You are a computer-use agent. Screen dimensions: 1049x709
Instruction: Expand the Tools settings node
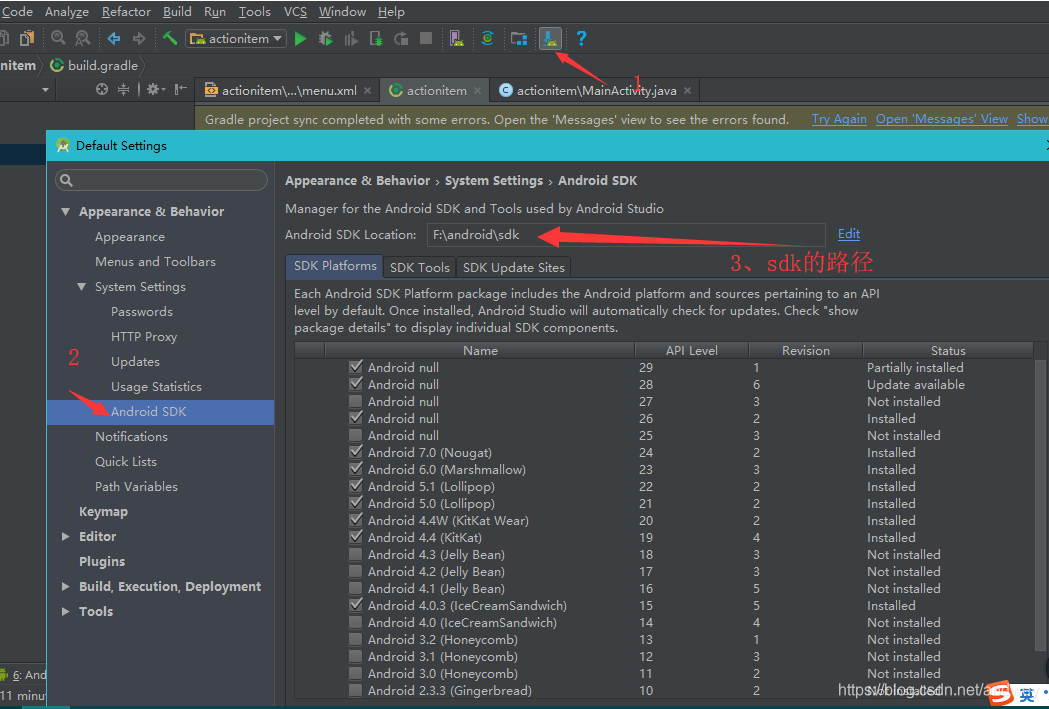[66, 611]
